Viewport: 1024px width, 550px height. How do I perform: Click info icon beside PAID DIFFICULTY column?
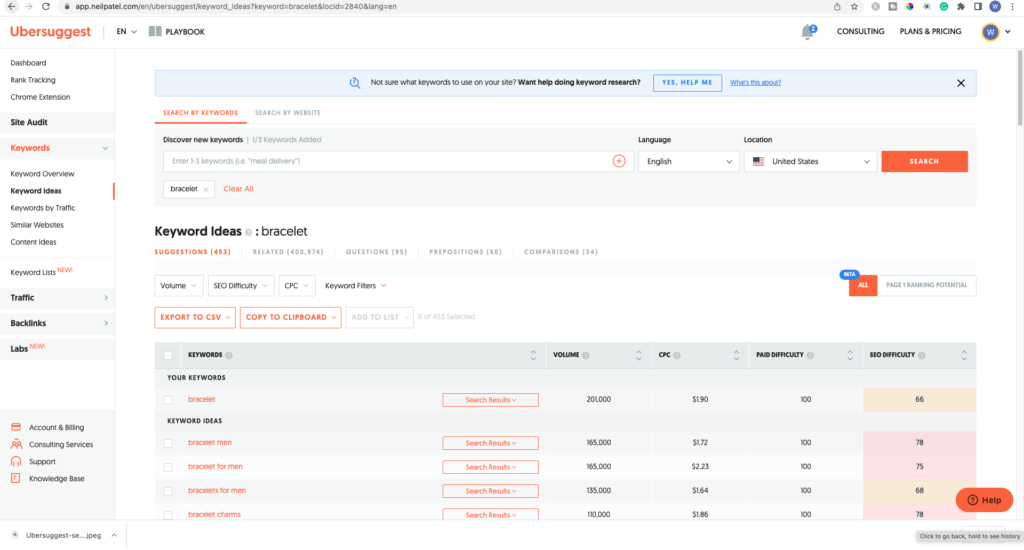pos(810,355)
